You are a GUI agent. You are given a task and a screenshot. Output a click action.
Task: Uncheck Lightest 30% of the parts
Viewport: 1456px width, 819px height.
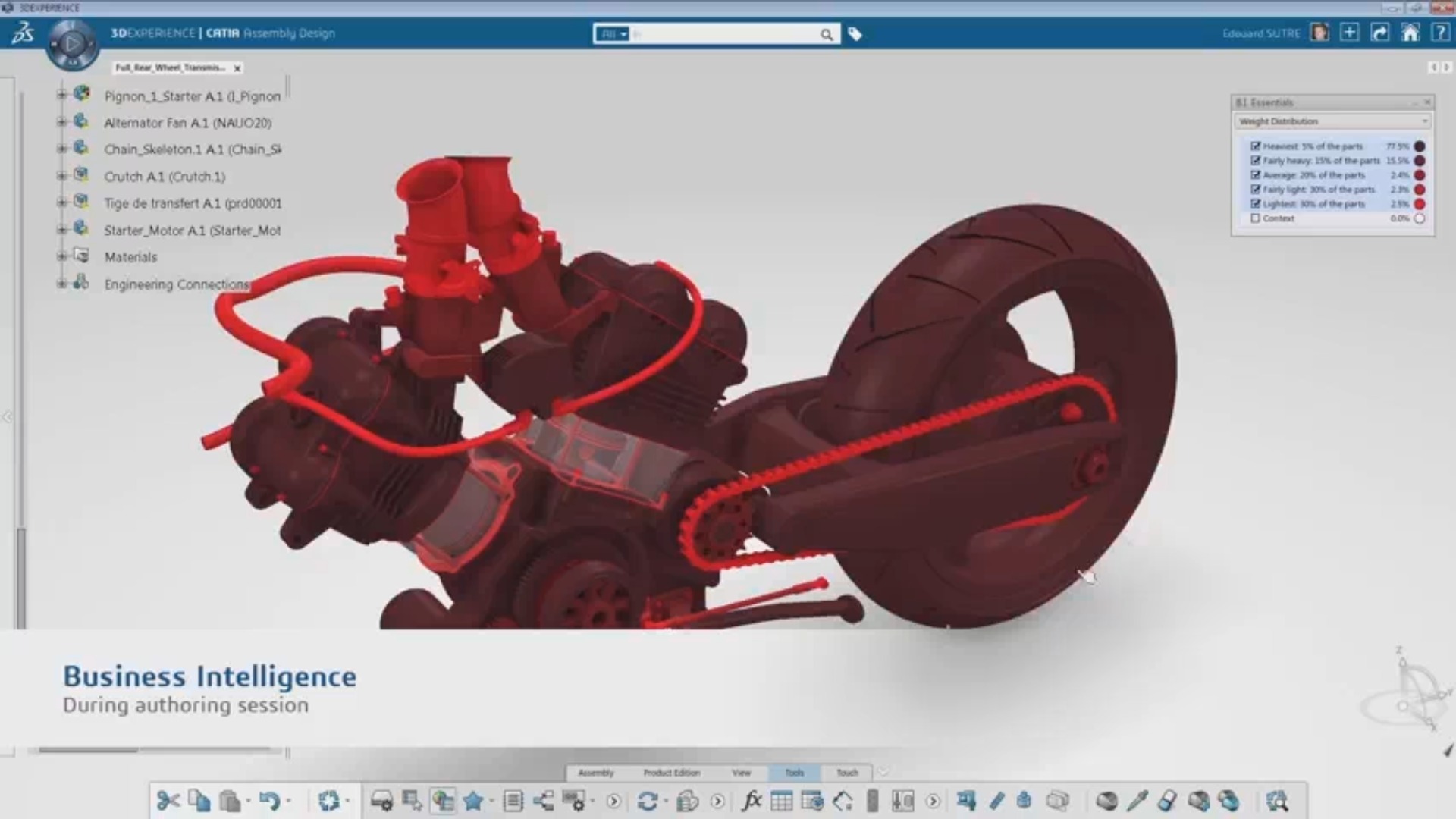1255,204
